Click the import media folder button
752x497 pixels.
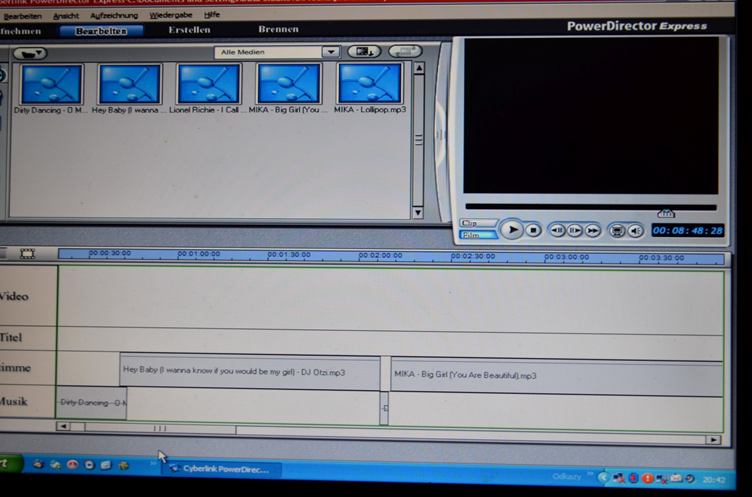coord(30,53)
